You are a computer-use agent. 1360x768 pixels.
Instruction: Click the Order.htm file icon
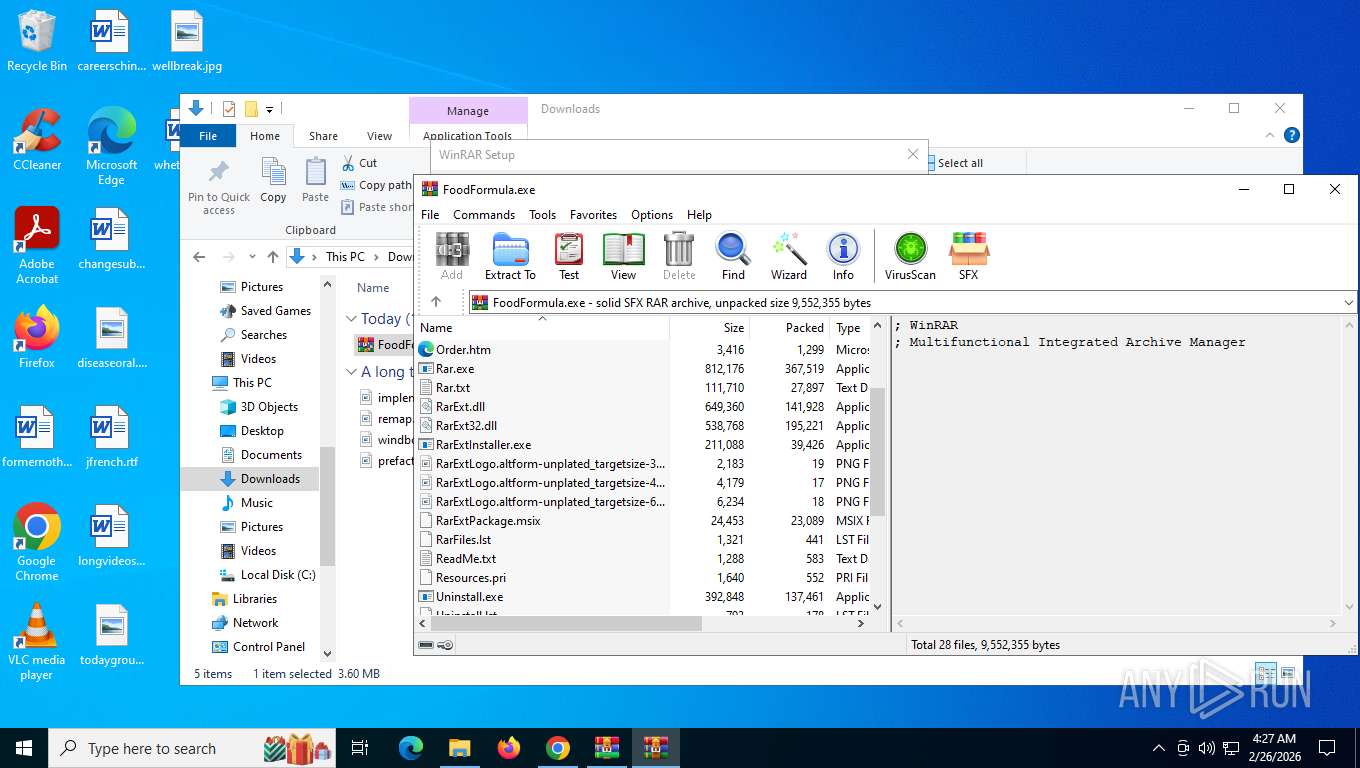426,350
